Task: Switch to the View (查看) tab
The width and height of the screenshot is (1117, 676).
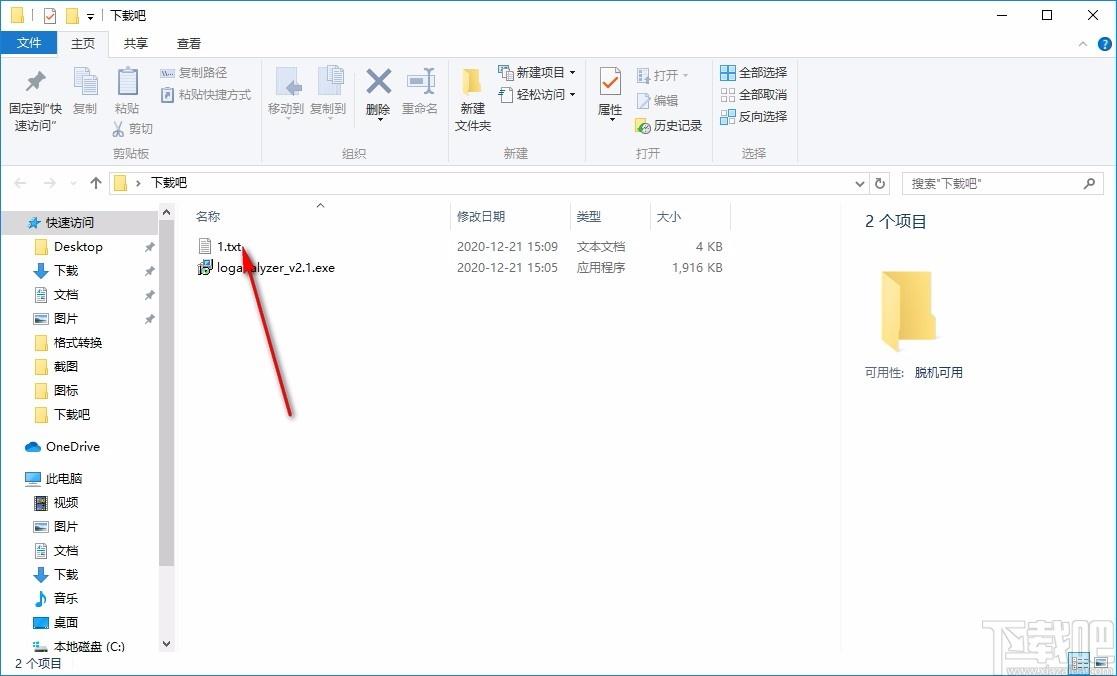Action: 189,43
